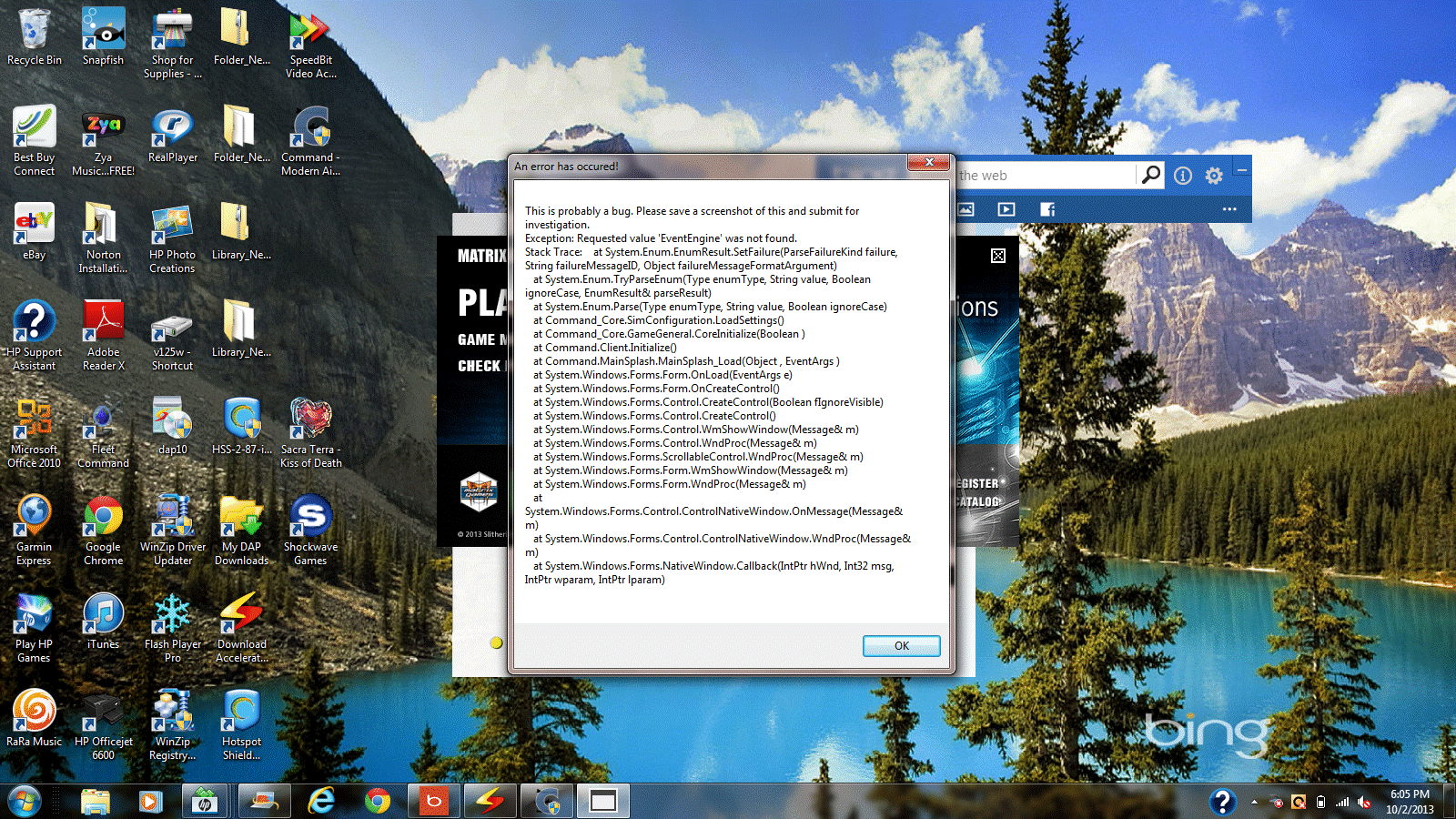Launch Google Chrome from the desktop
This screenshot has width=1456, height=819.
pyautogui.click(x=103, y=531)
